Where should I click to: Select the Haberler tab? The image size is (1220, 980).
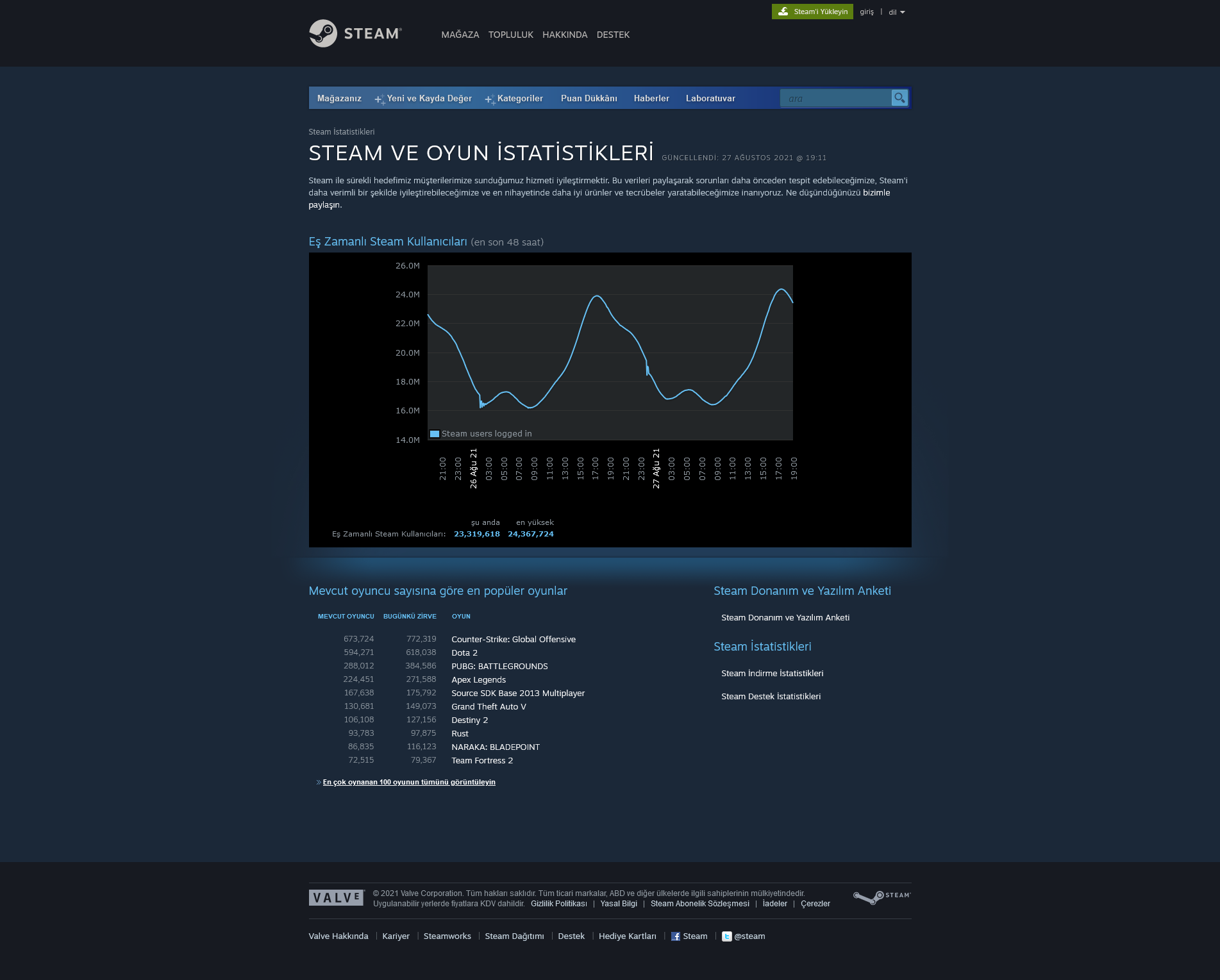pos(651,98)
